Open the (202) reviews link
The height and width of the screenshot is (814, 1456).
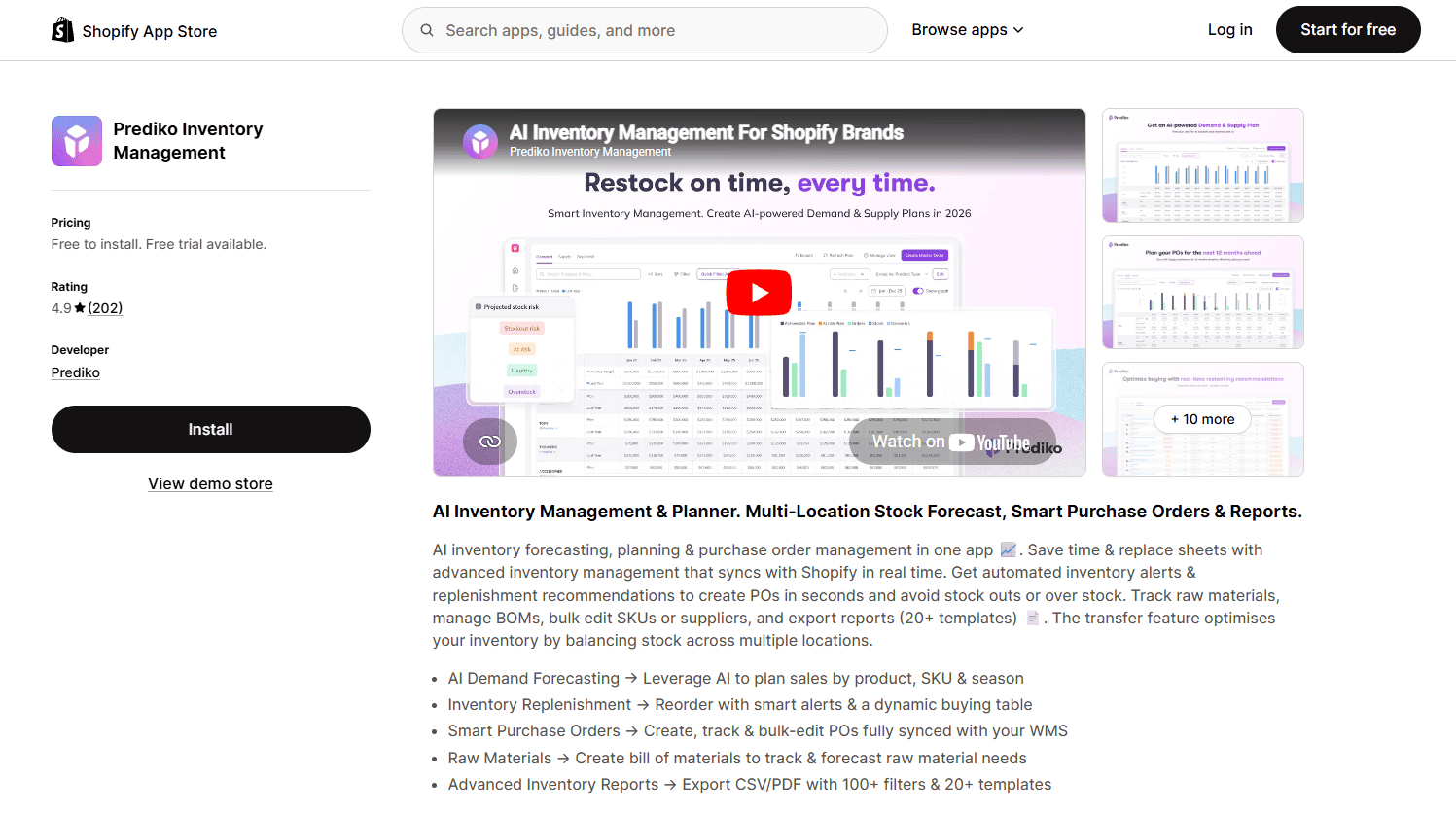click(105, 308)
